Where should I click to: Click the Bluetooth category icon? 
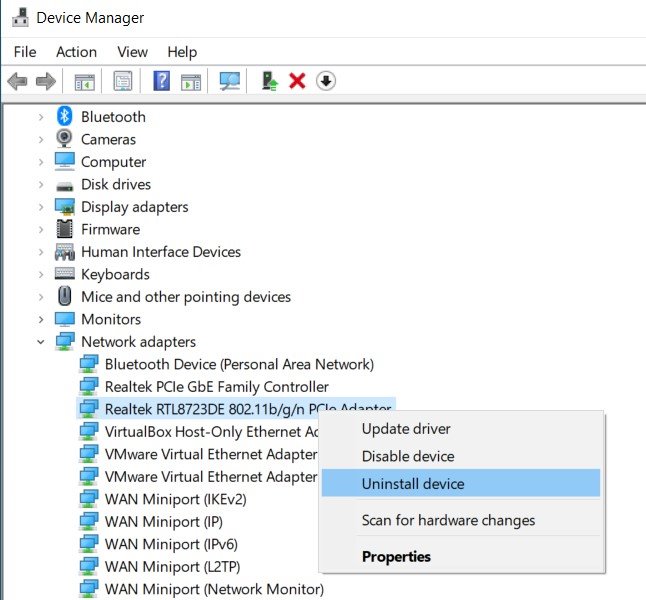pyautogui.click(x=64, y=116)
